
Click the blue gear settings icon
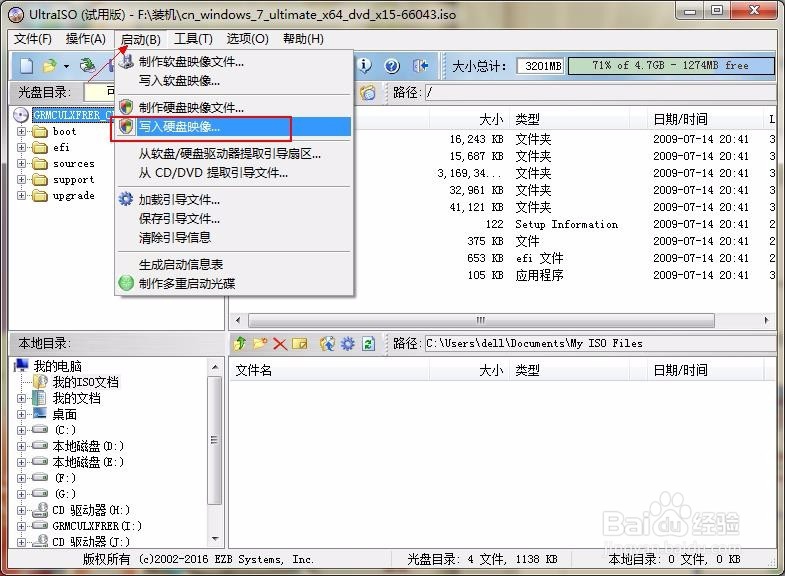click(347, 343)
